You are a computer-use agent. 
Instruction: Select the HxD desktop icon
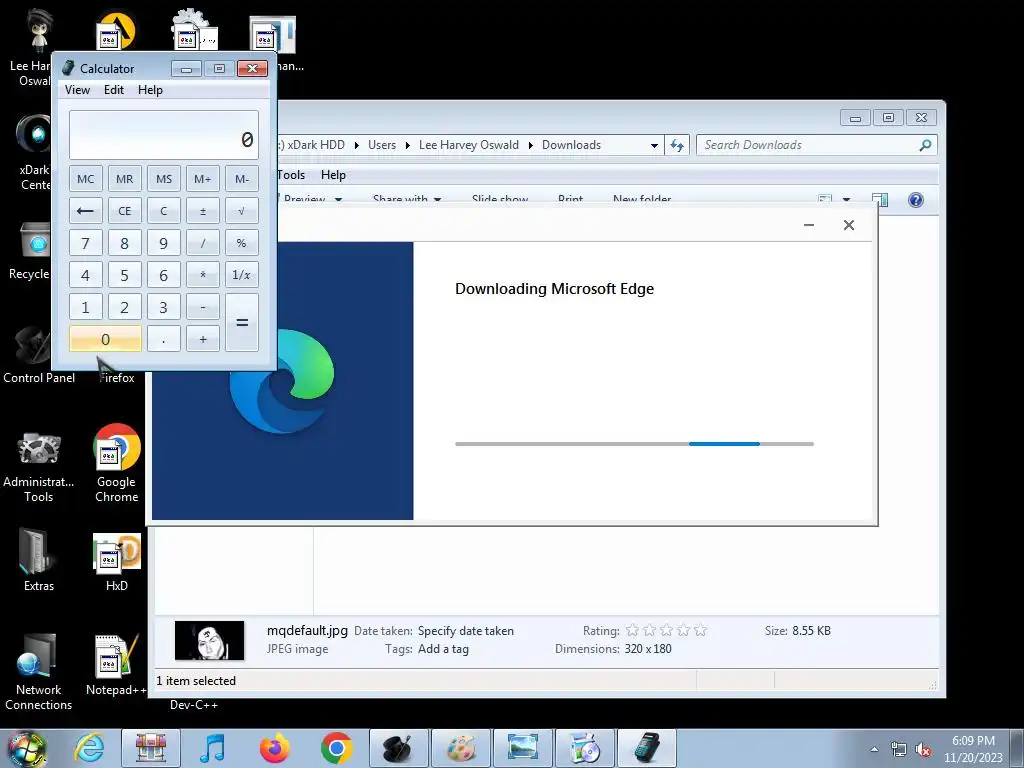coord(116,562)
